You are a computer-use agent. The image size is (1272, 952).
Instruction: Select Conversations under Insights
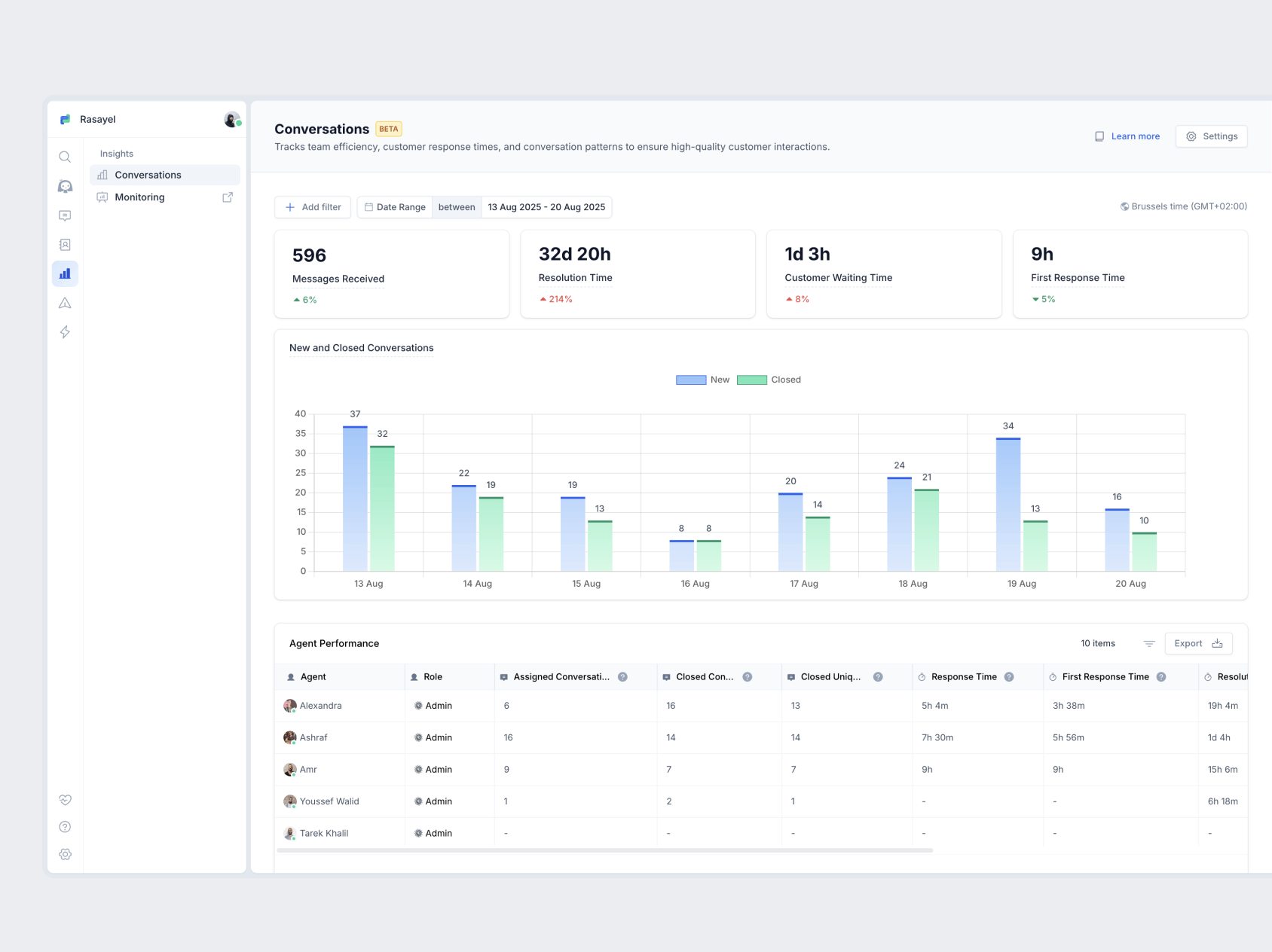[148, 175]
